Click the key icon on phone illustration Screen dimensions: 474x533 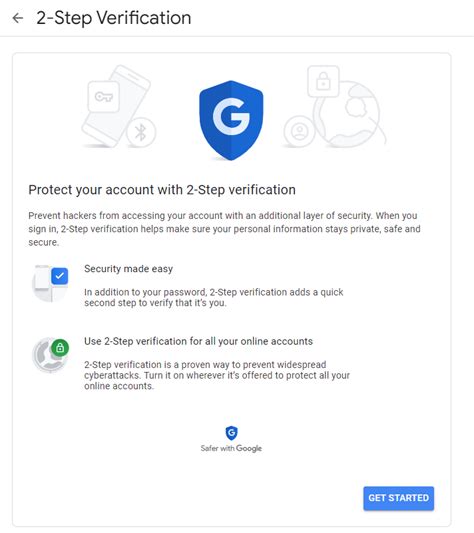104,97
